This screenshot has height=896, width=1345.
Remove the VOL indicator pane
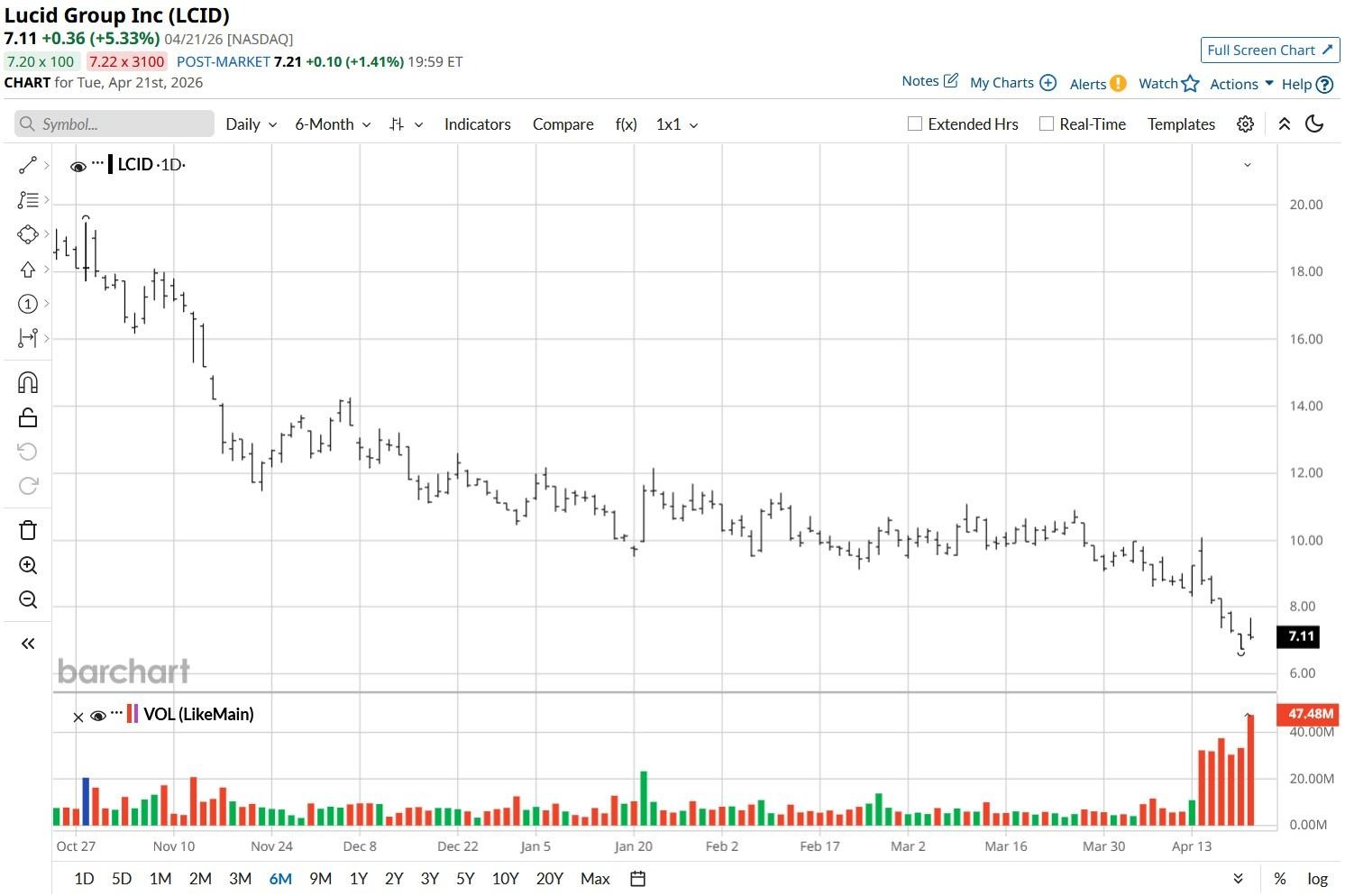coord(78,717)
